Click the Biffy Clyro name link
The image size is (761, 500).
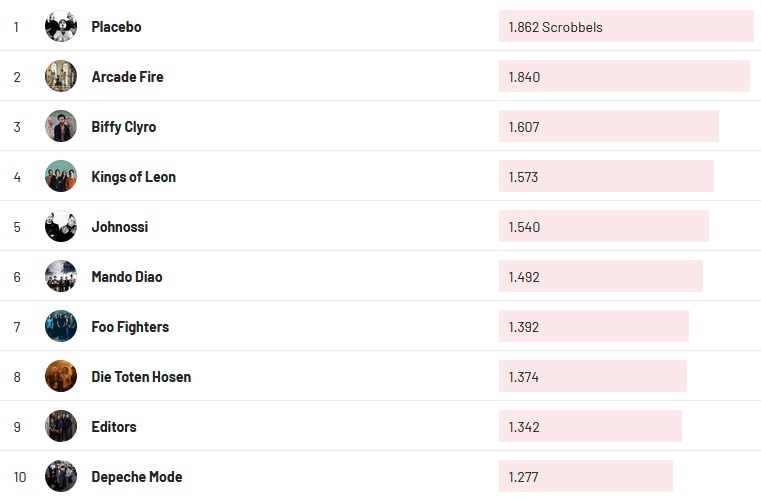coord(123,127)
